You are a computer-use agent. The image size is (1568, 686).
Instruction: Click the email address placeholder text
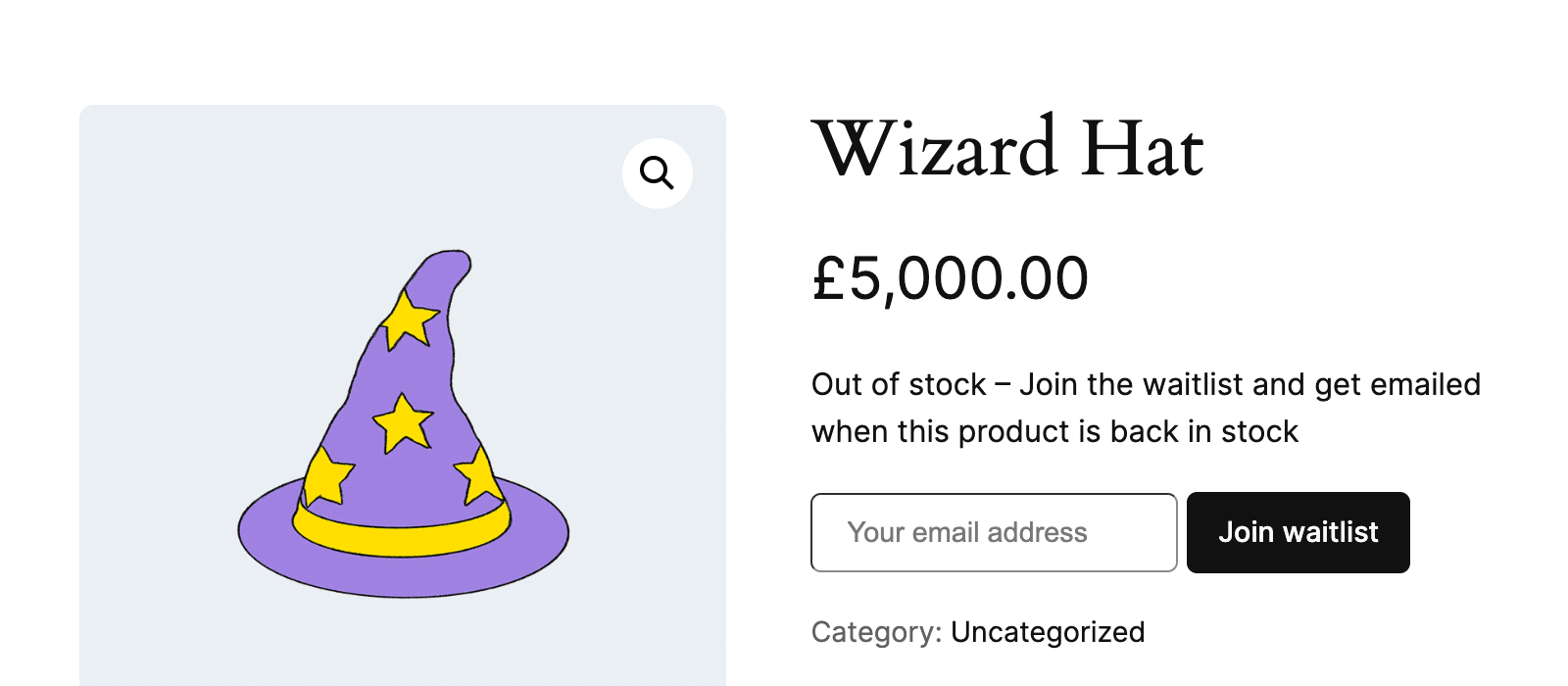[x=967, y=532]
